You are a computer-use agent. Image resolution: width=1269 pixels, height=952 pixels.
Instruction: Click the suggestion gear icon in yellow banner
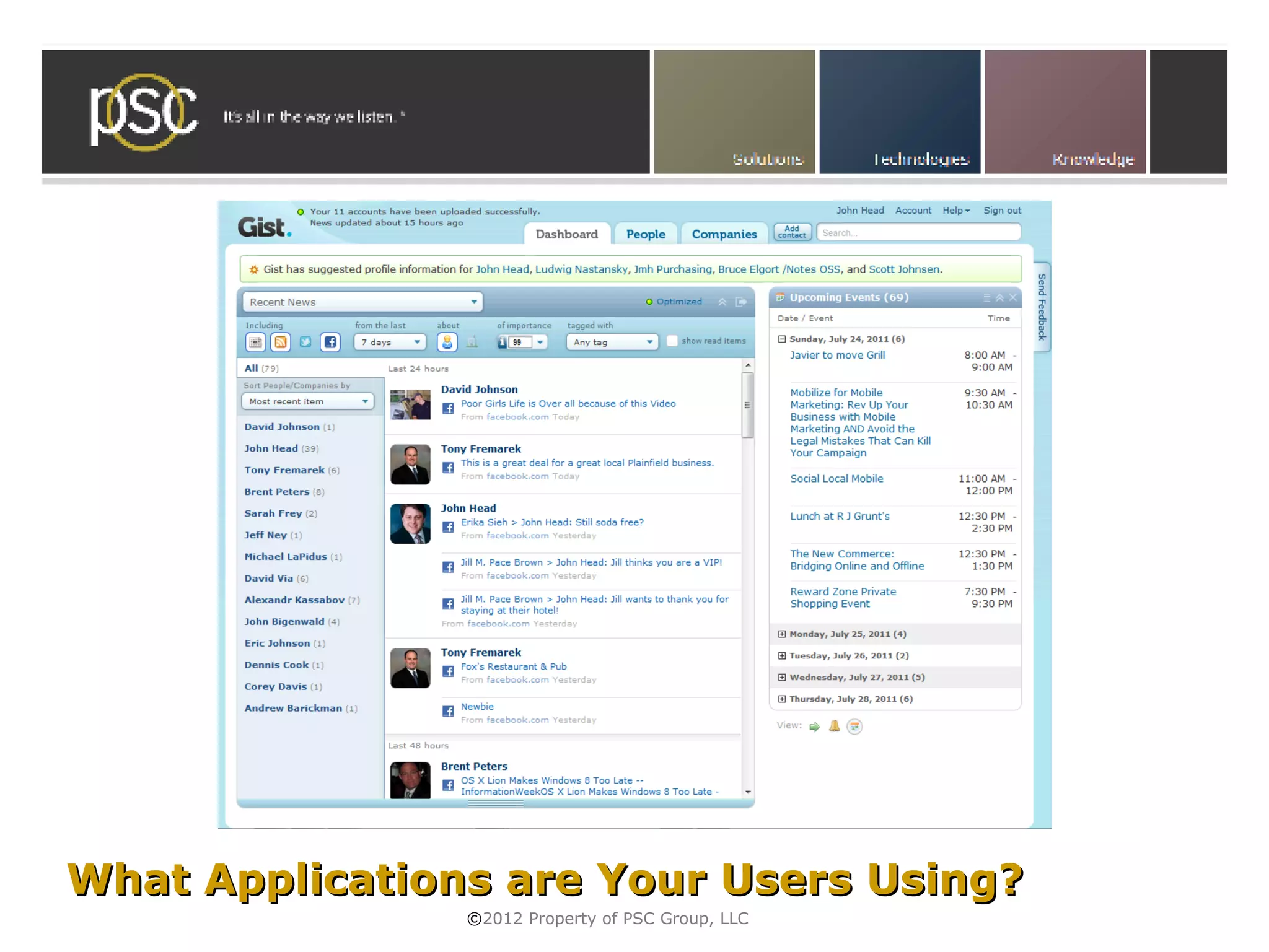tap(253, 269)
